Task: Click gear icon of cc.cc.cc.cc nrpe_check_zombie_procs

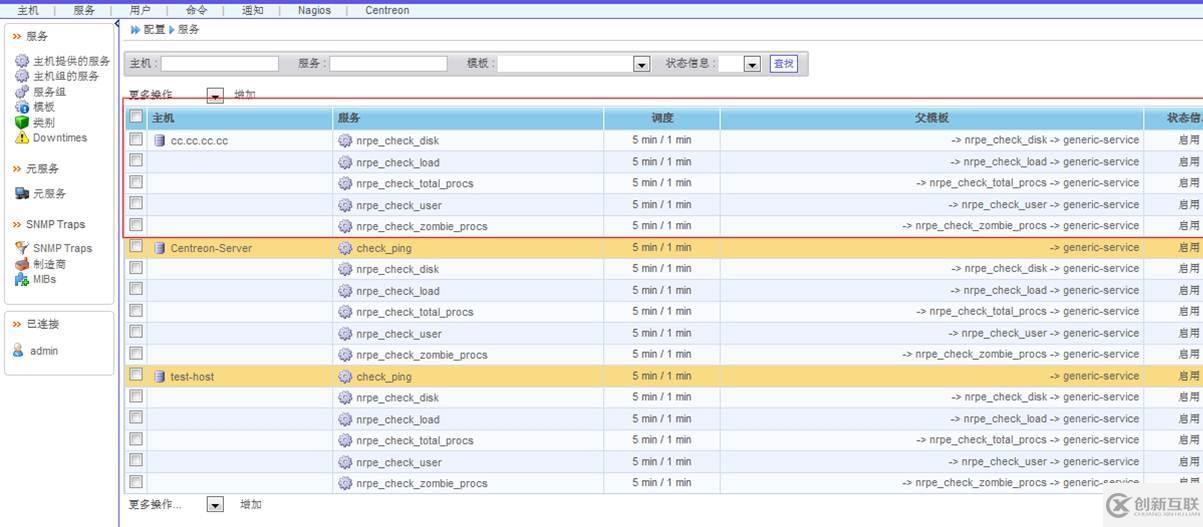Action: pyautogui.click(x=345, y=227)
